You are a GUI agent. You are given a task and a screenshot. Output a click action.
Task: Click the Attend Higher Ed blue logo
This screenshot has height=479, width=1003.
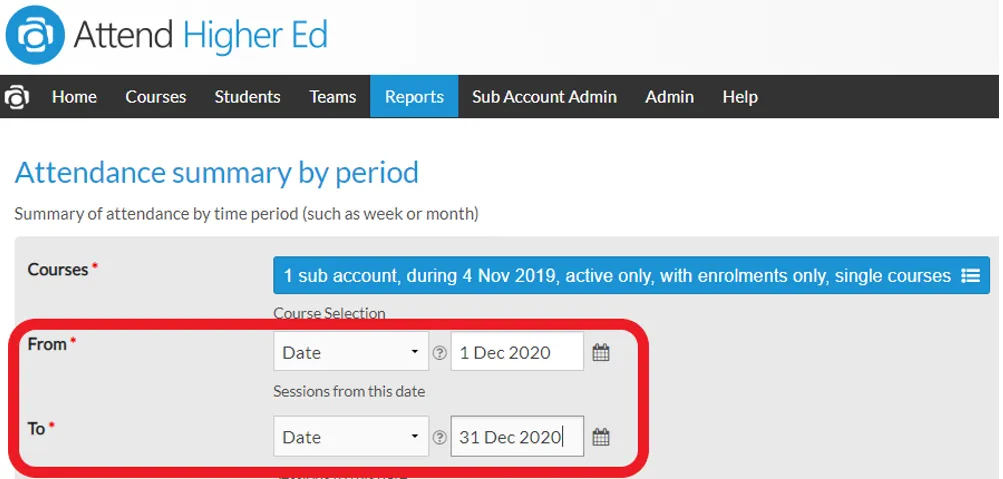click(35, 35)
